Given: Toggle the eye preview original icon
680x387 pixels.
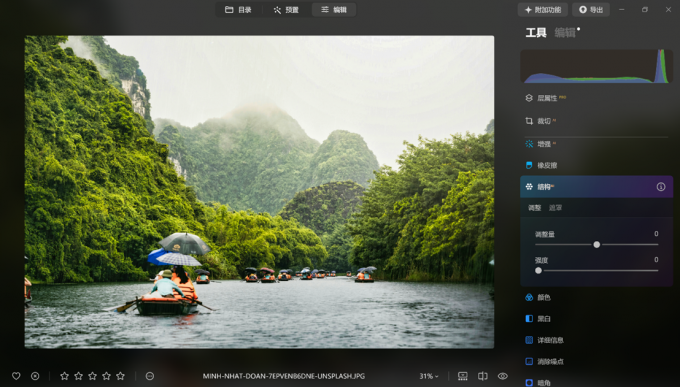Looking at the screenshot, I should click(x=503, y=376).
